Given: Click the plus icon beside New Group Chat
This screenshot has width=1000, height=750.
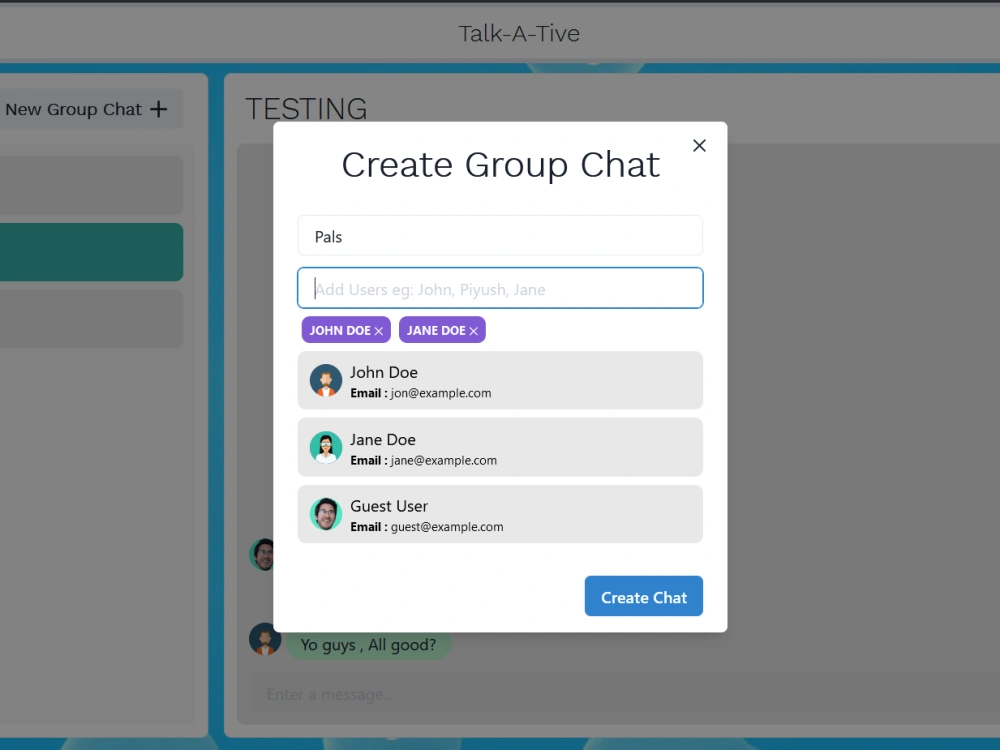Looking at the screenshot, I should click(159, 109).
